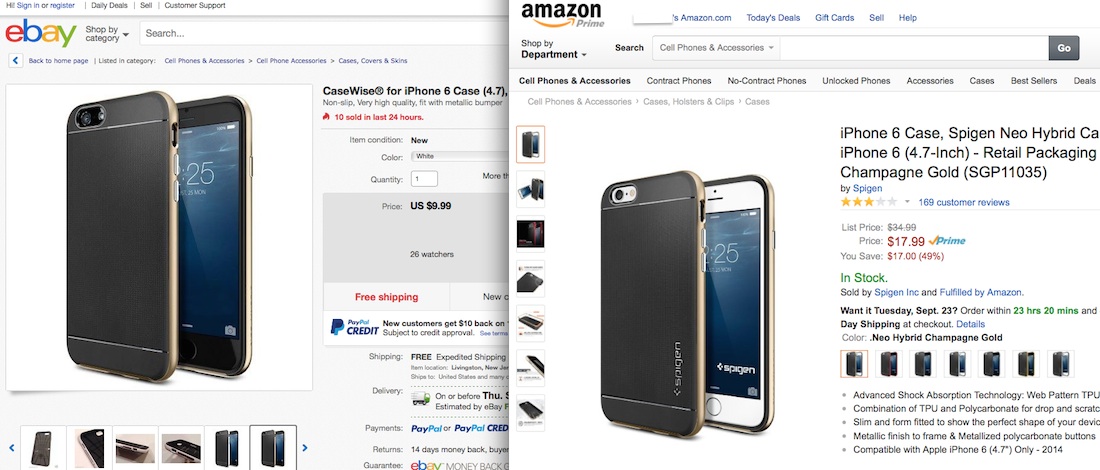Image resolution: width=1100 pixels, height=470 pixels.
Task: Click the Amazon Prime logo
Action: click(x=561, y=15)
